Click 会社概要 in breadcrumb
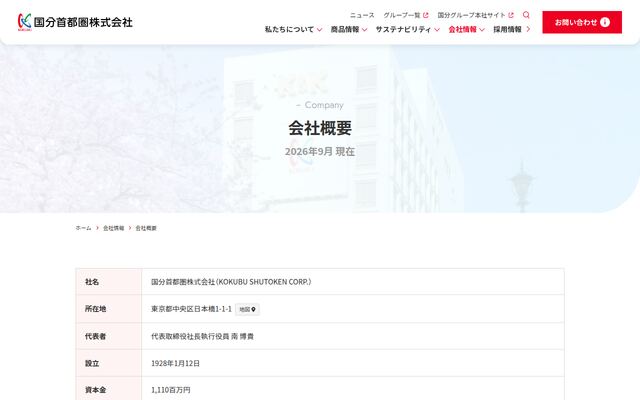 click(x=146, y=228)
